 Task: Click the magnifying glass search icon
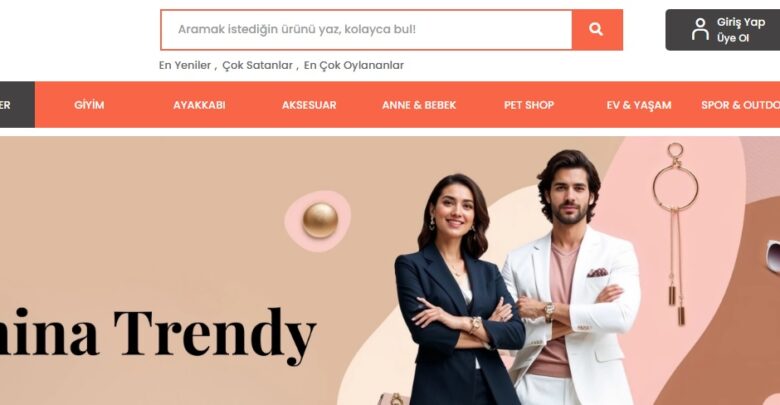(596, 29)
